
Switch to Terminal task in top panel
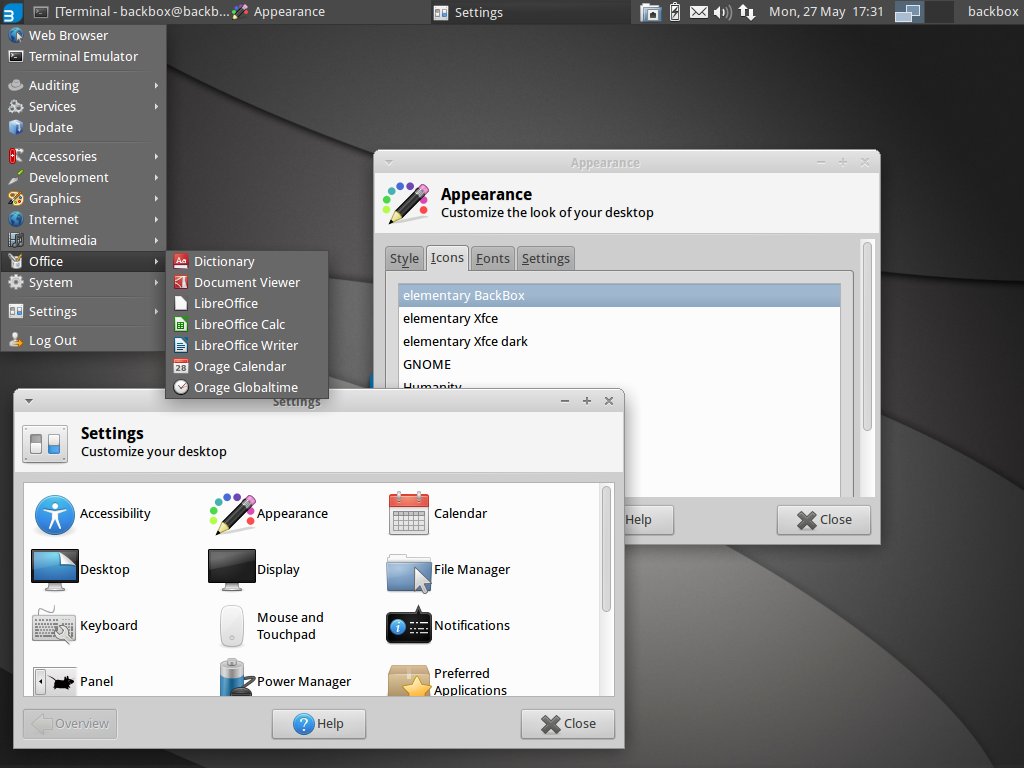(131, 12)
